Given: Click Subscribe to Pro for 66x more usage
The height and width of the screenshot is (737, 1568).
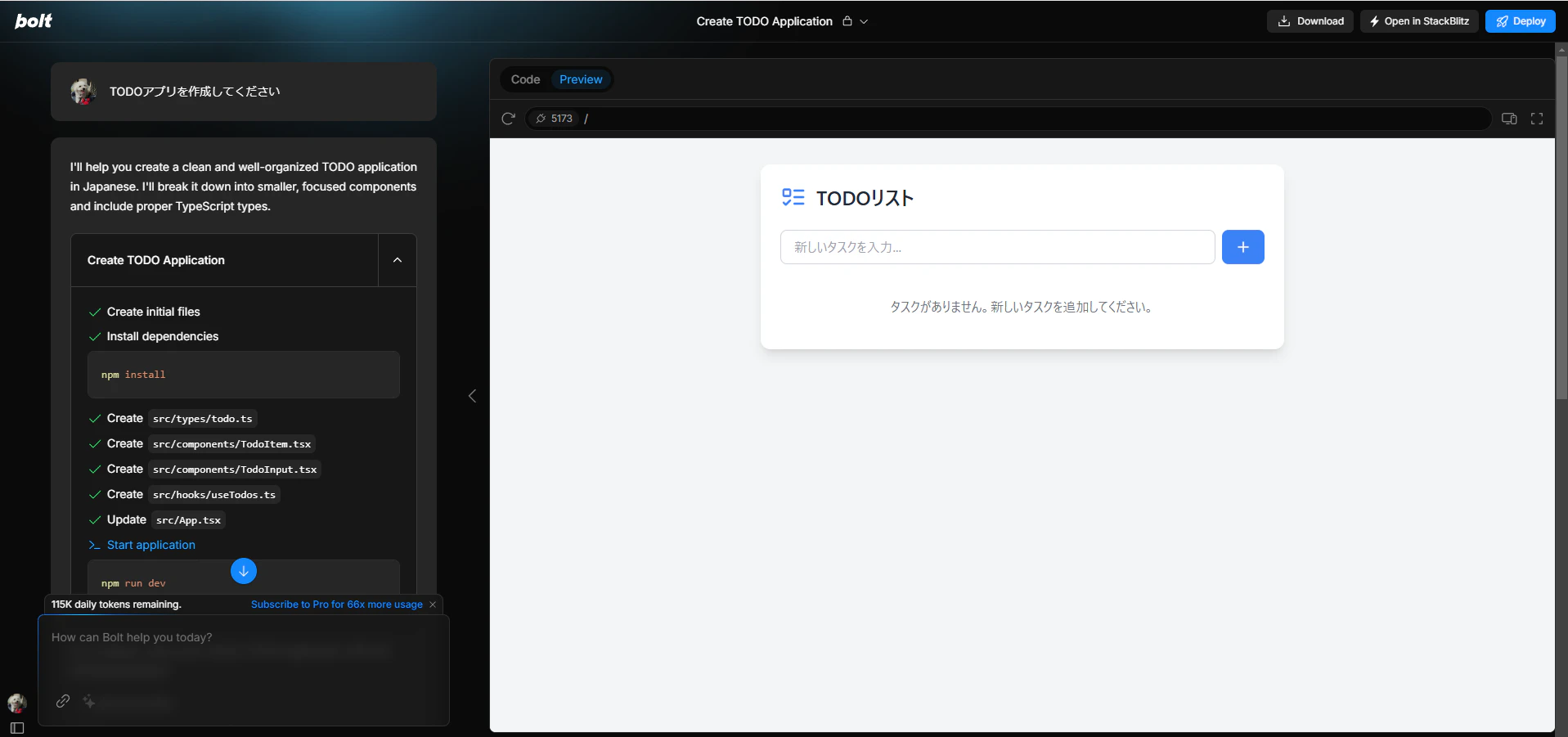Looking at the screenshot, I should click(x=337, y=604).
